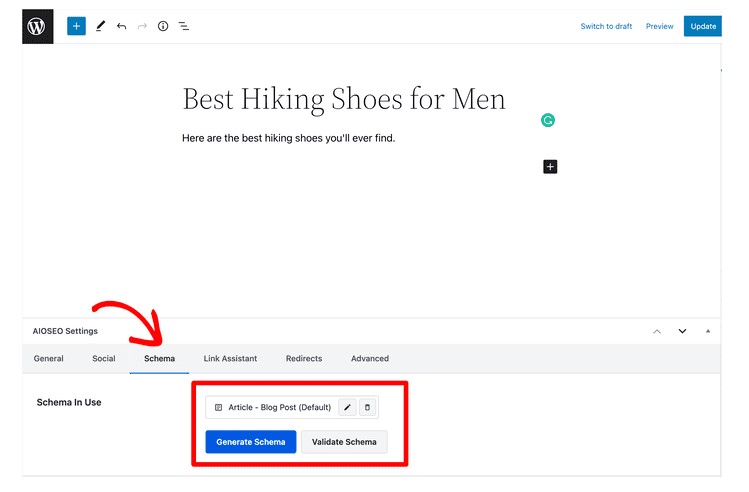Viewport: 749px width, 492px height.
Task: Click Switch to draft link
Action: (x=606, y=26)
